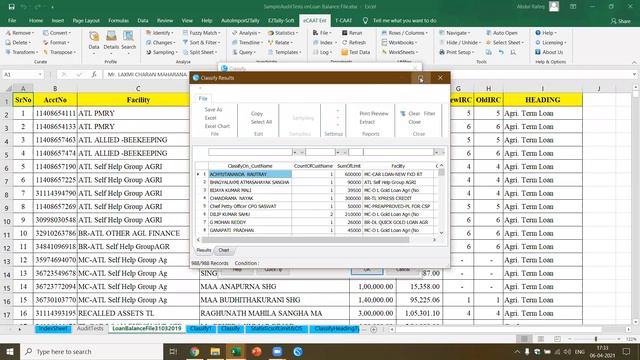Adjust the Excel zoom slider
This screenshot has width=640, height=360.
tap(596, 339)
